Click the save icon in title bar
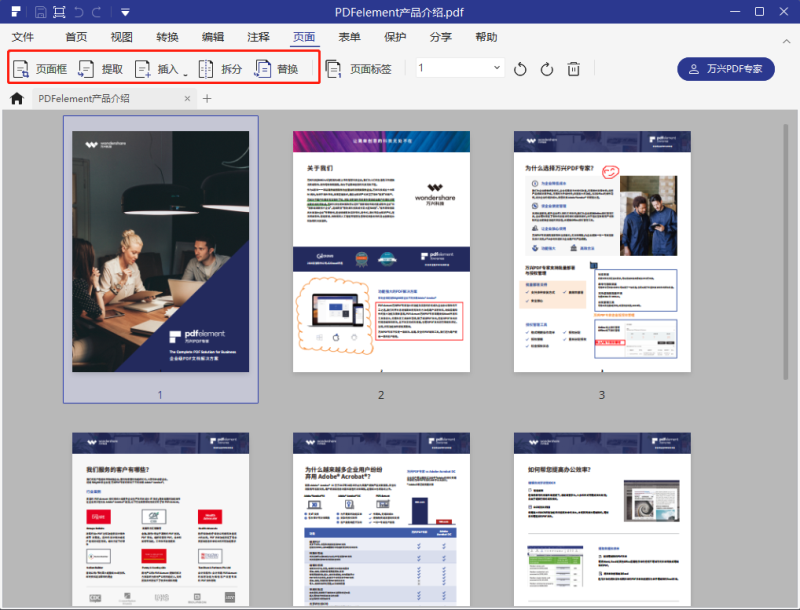Image resolution: width=800 pixels, height=610 pixels. click(x=40, y=12)
